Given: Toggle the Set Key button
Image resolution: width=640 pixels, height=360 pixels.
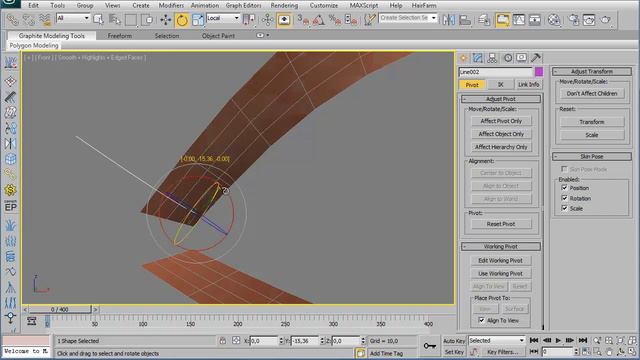Looking at the screenshot, I should [x=454, y=351].
